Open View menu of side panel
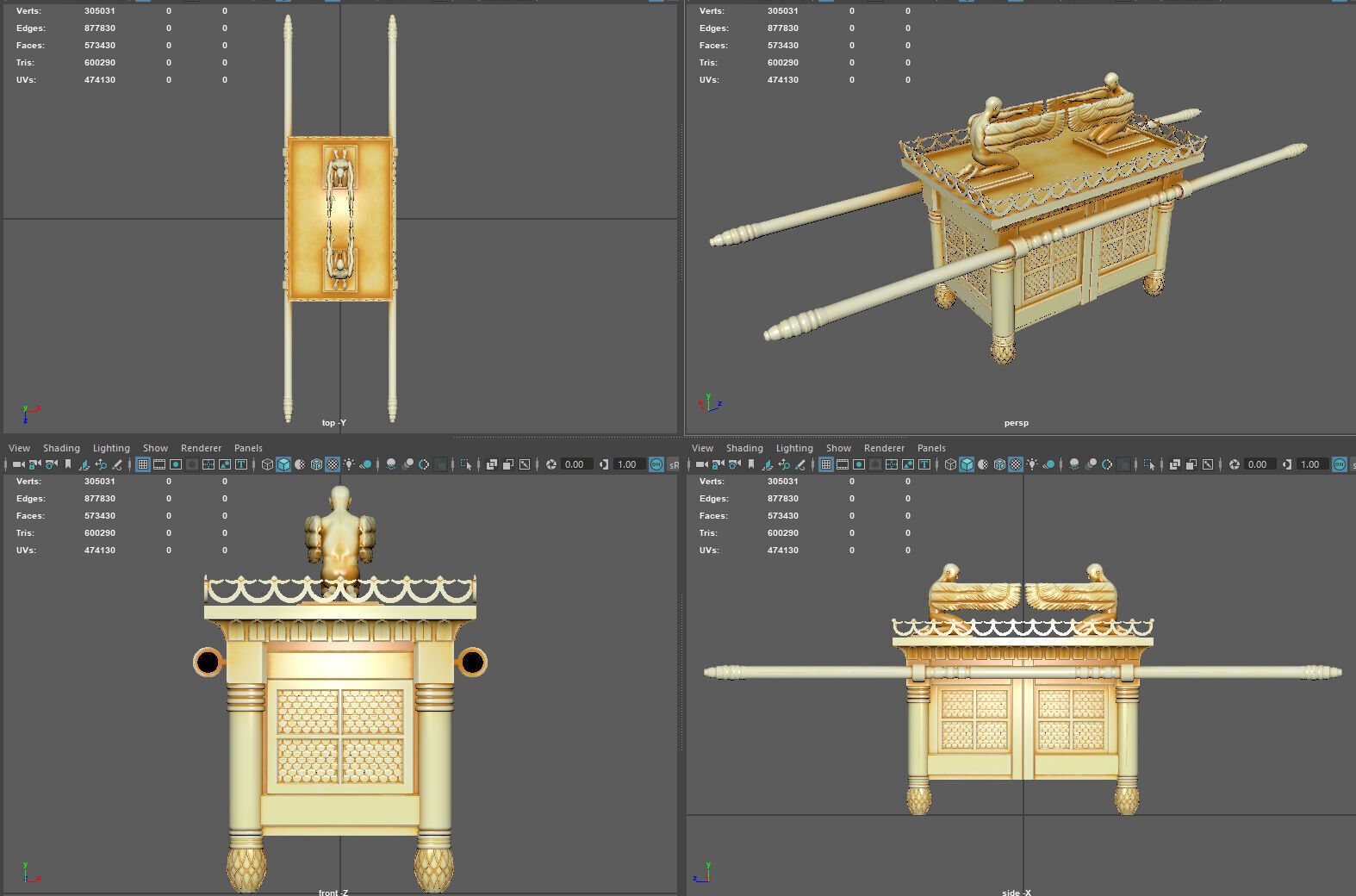The height and width of the screenshot is (896, 1356). click(702, 448)
